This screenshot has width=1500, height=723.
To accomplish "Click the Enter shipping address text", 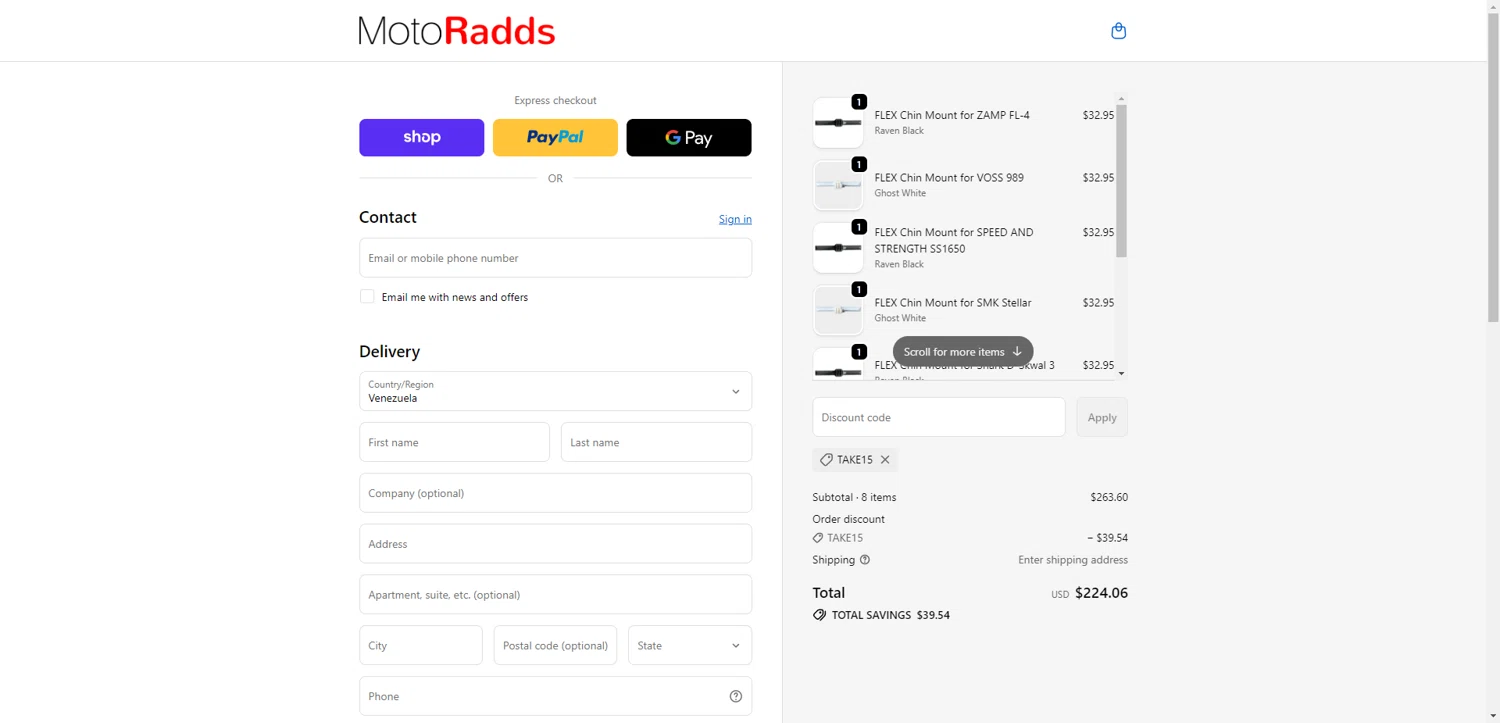I will 1073,560.
